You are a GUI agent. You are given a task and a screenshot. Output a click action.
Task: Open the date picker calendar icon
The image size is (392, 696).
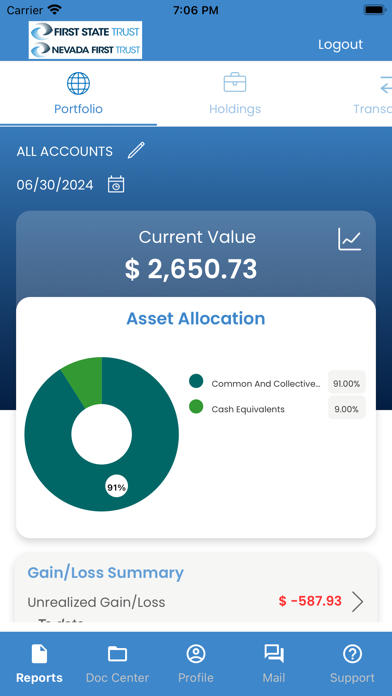[x=116, y=184]
